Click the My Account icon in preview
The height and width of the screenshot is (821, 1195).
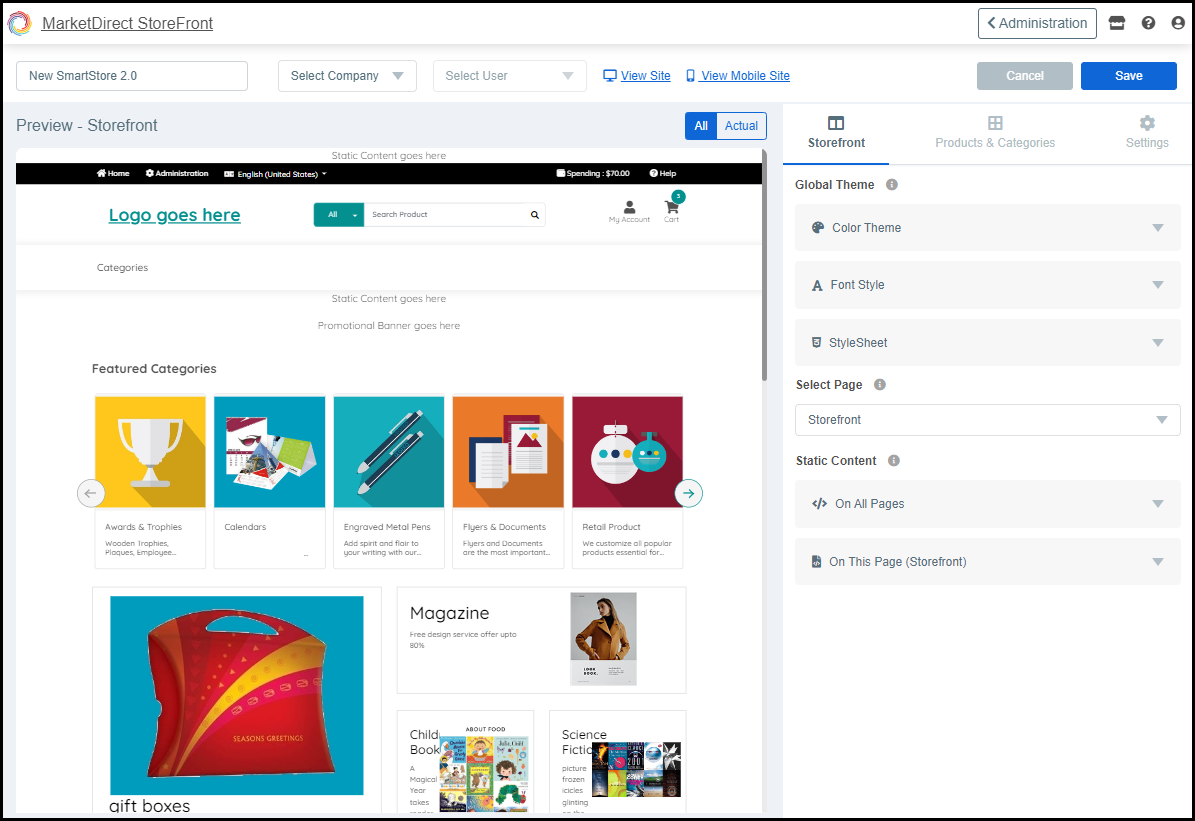point(629,208)
